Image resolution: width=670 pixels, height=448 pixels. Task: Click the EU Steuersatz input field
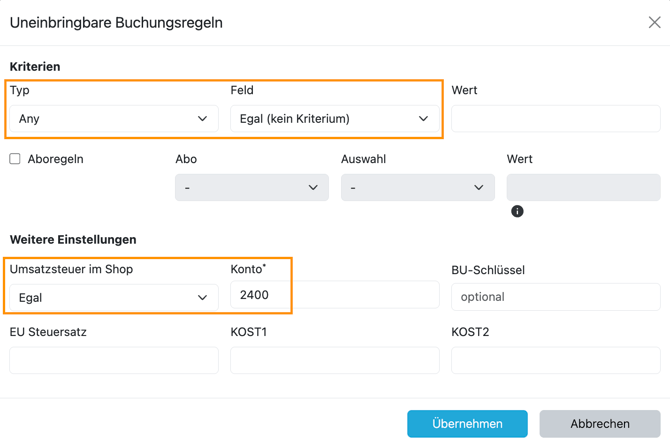(x=113, y=360)
